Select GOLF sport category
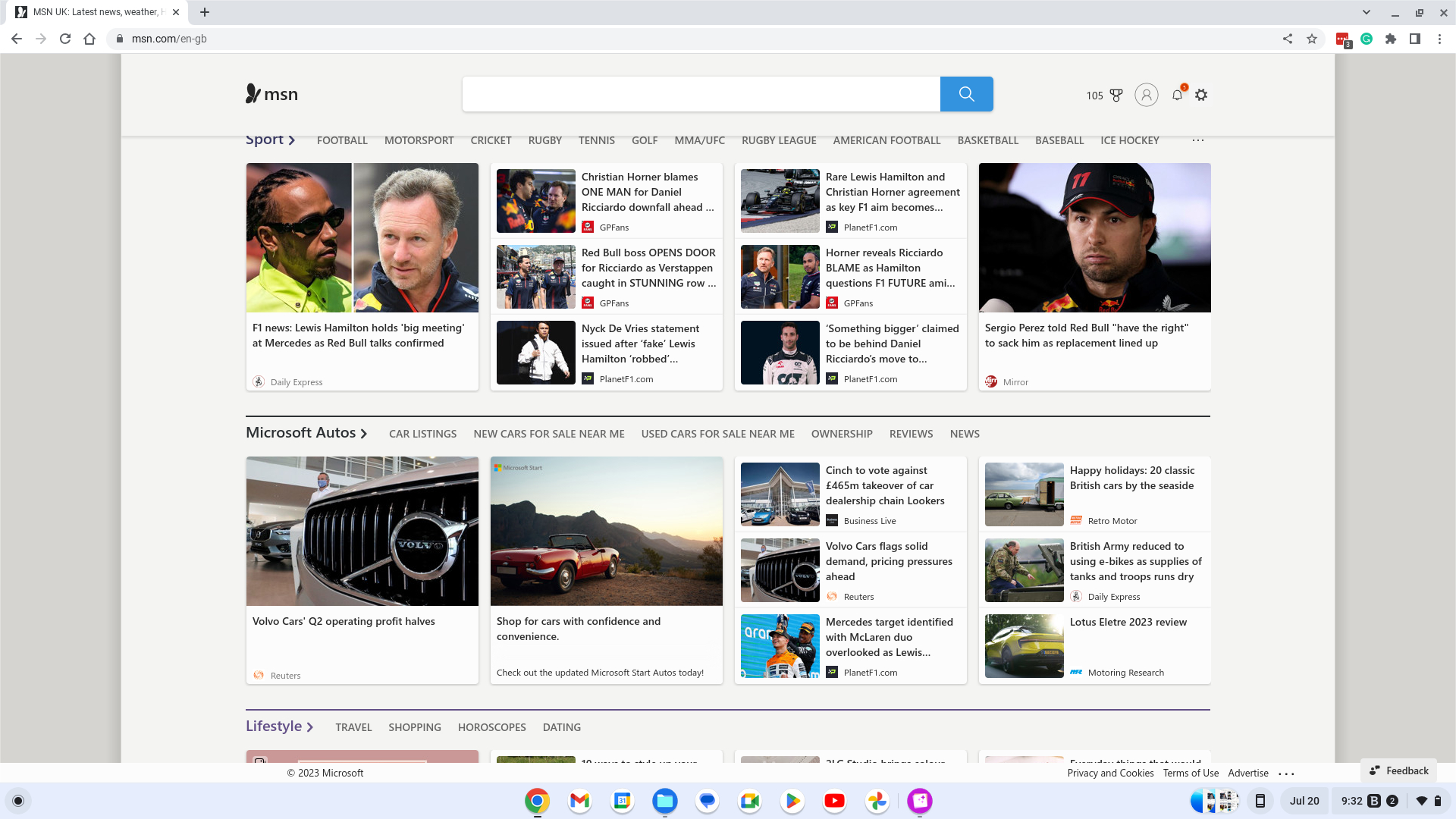Image resolution: width=1456 pixels, height=819 pixels. (x=645, y=140)
